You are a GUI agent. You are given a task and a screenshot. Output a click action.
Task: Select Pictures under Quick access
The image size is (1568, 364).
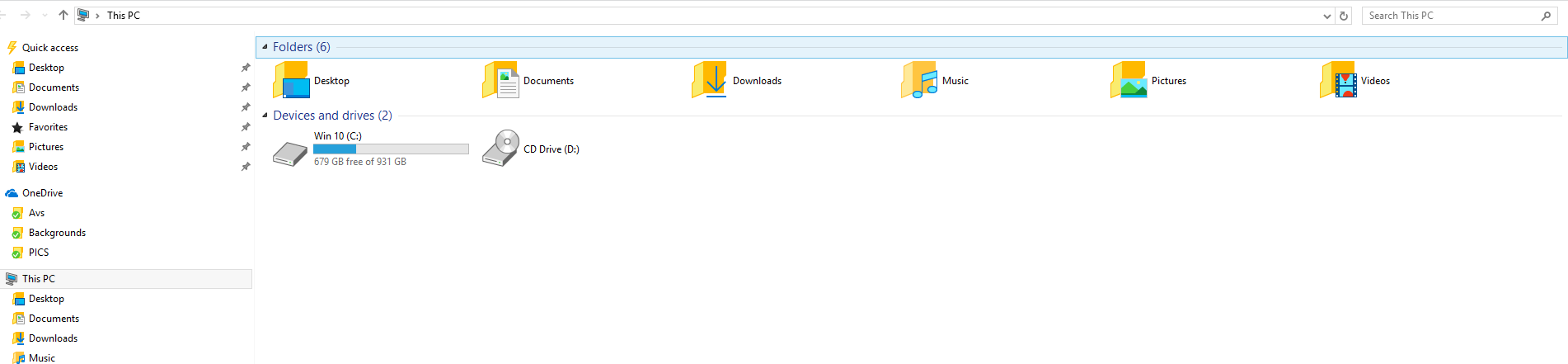pos(46,147)
